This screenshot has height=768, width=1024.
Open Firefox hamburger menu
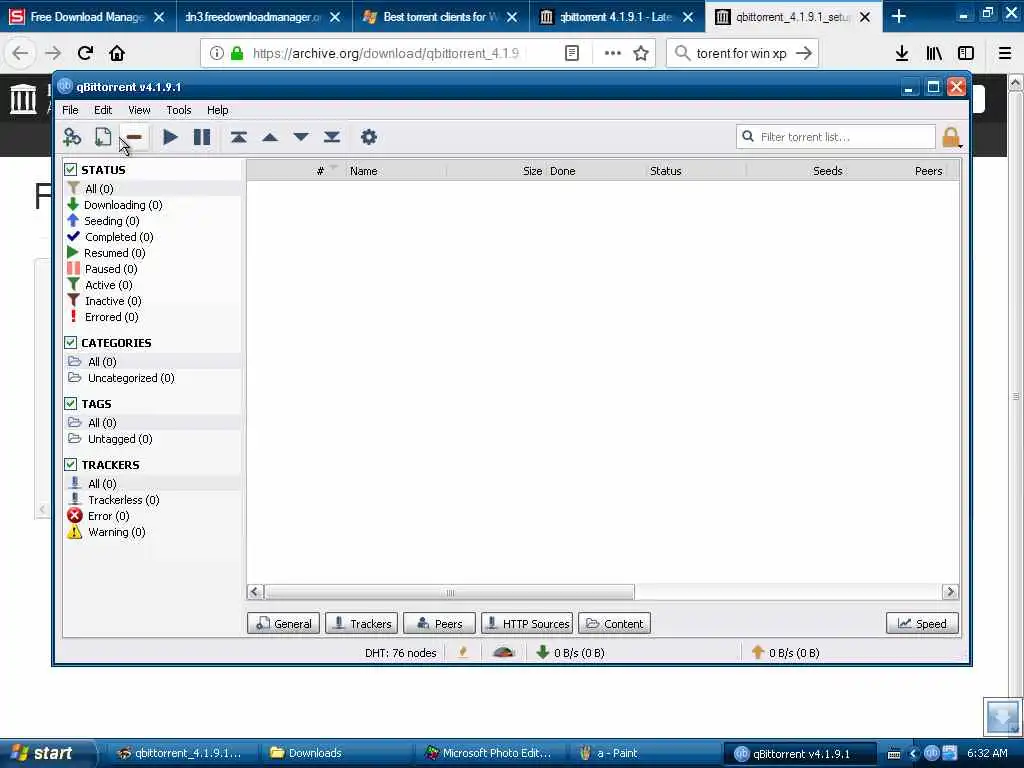(1004, 53)
